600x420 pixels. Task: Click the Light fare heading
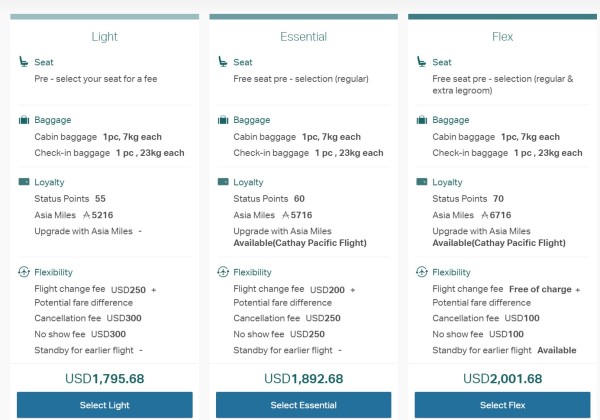[x=104, y=37]
